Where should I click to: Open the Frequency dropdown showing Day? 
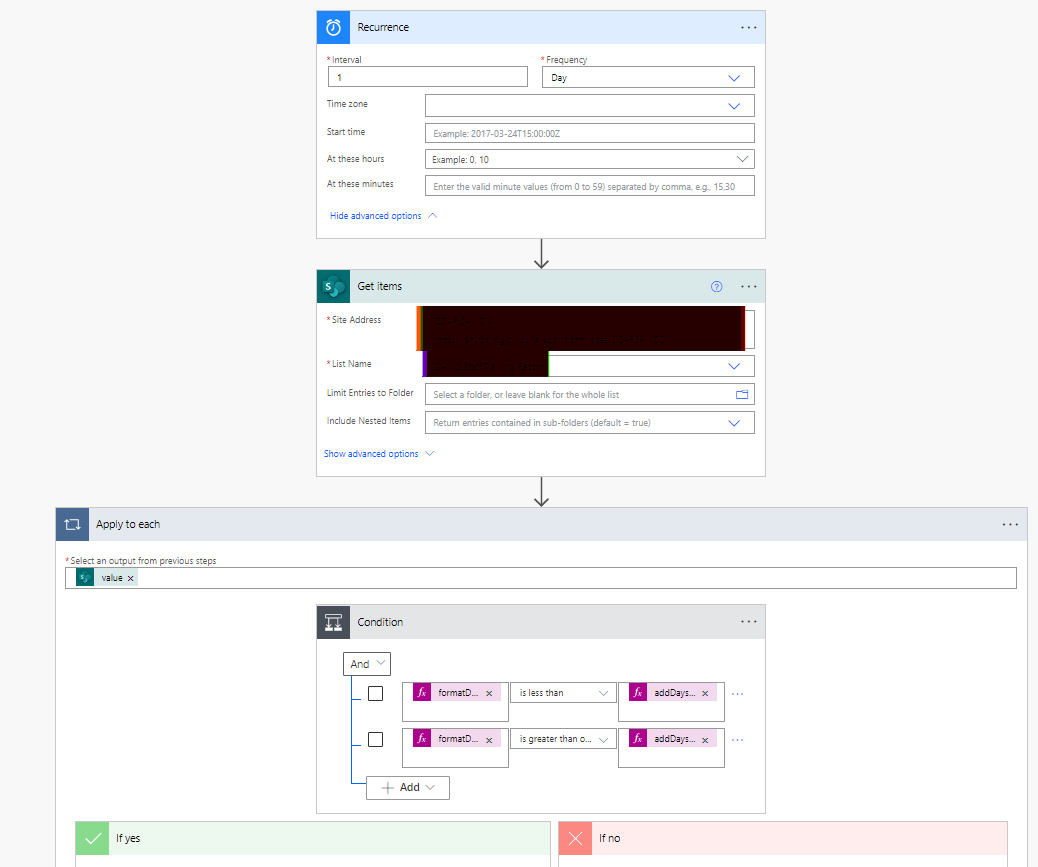(x=648, y=77)
